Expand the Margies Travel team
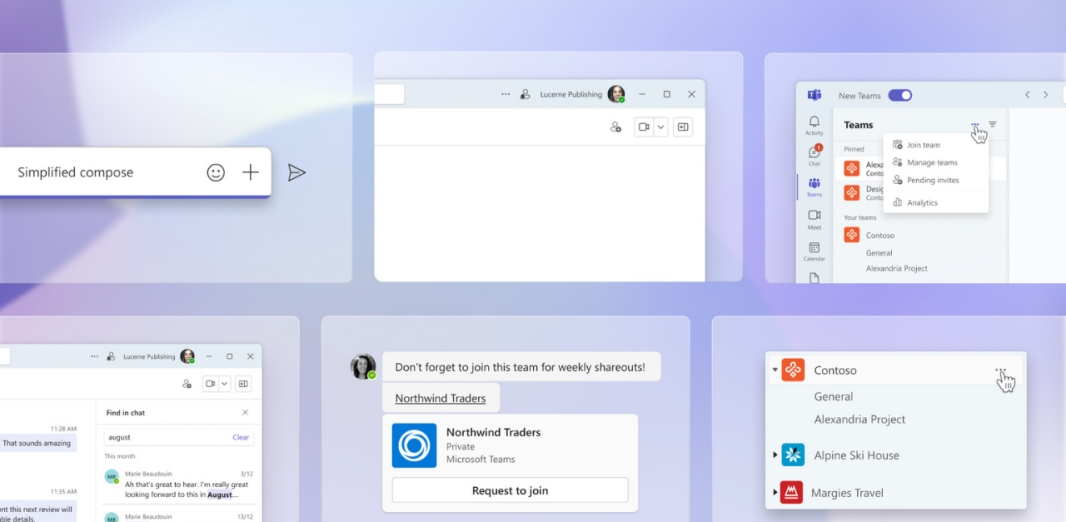1066x522 pixels. tap(775, 492)
